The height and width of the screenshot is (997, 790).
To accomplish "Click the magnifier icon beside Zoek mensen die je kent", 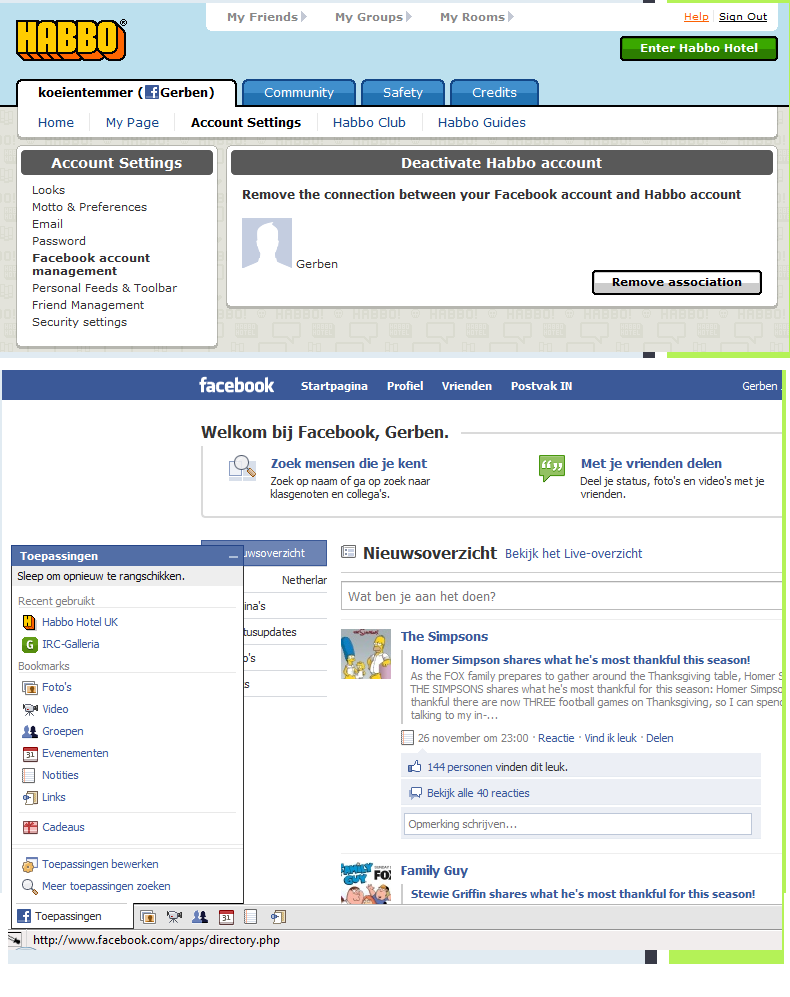I will pyautogui.click(x=242, y=467).
